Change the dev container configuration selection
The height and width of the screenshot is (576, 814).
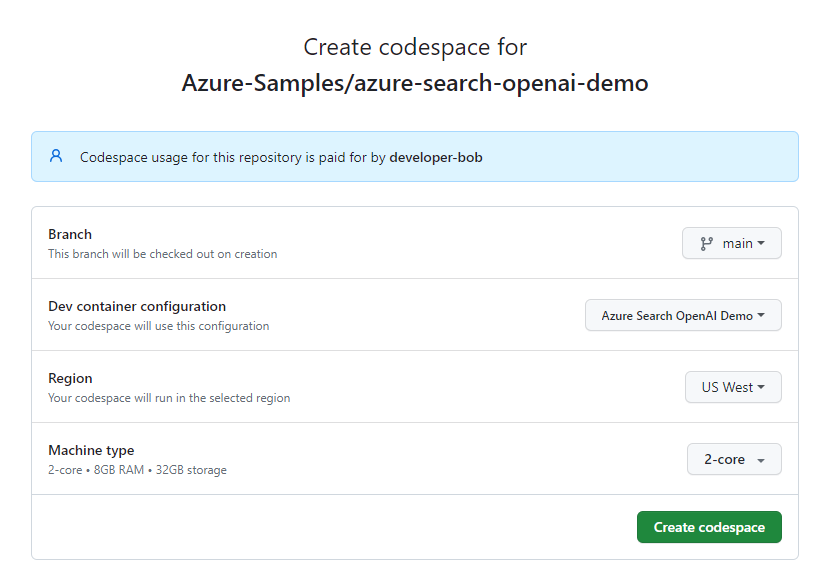683,314
